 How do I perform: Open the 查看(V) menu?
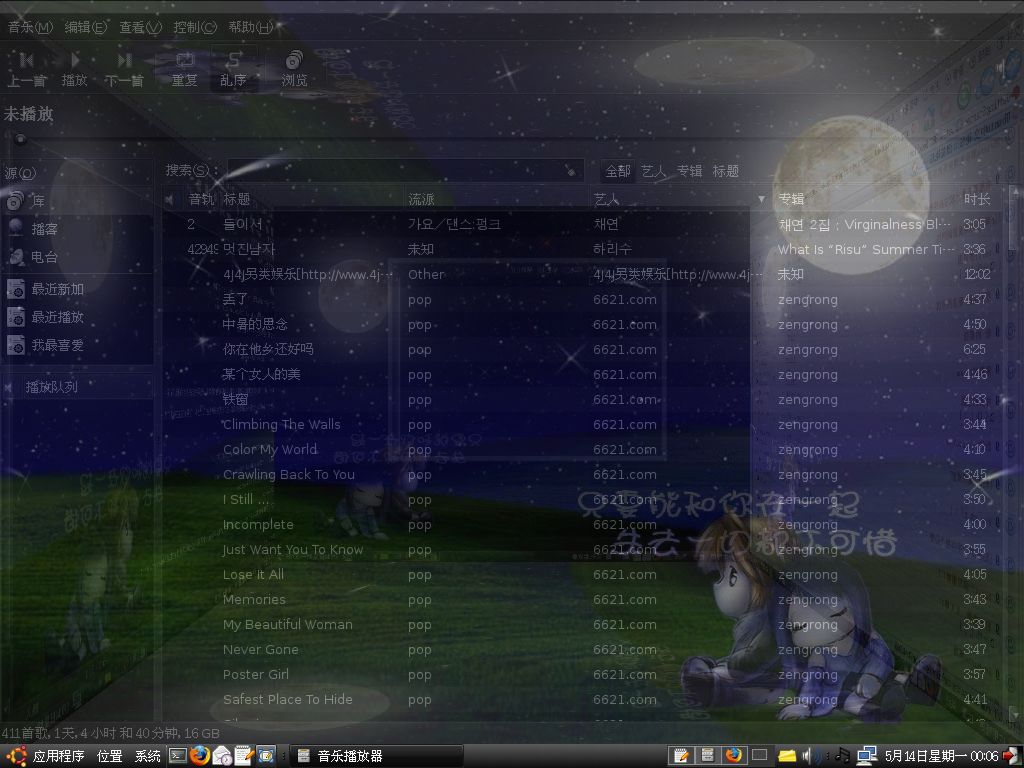[140, 27]
